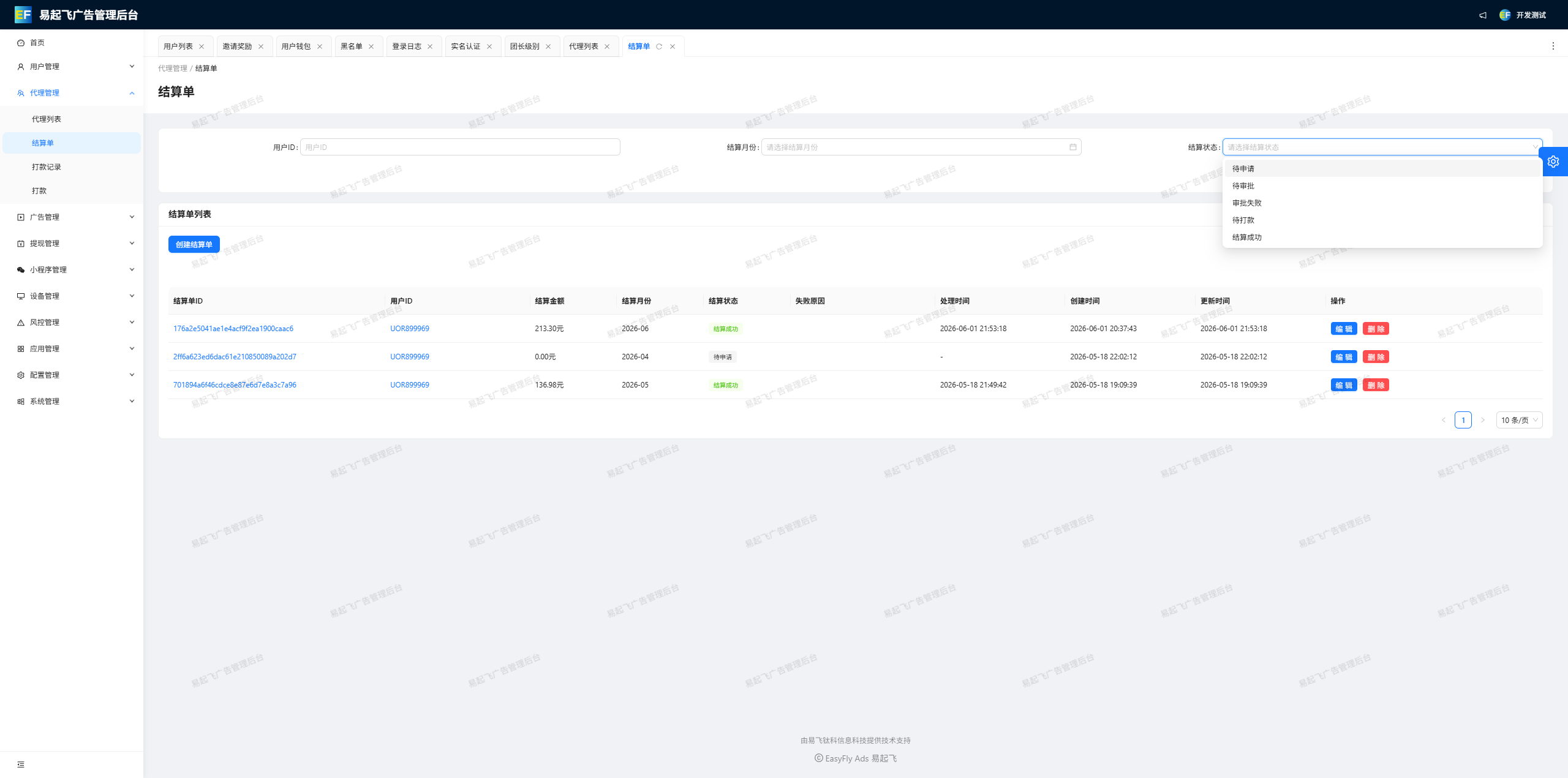Choose 待申请 from status dropdown
Viewport: 1568px width, 778px height.
click(1382, 169)
